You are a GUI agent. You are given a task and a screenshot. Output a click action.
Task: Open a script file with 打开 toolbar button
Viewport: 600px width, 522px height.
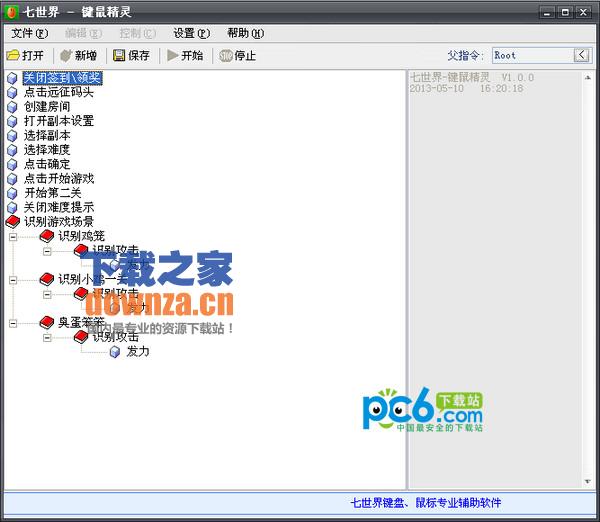(x=25, y=55)
